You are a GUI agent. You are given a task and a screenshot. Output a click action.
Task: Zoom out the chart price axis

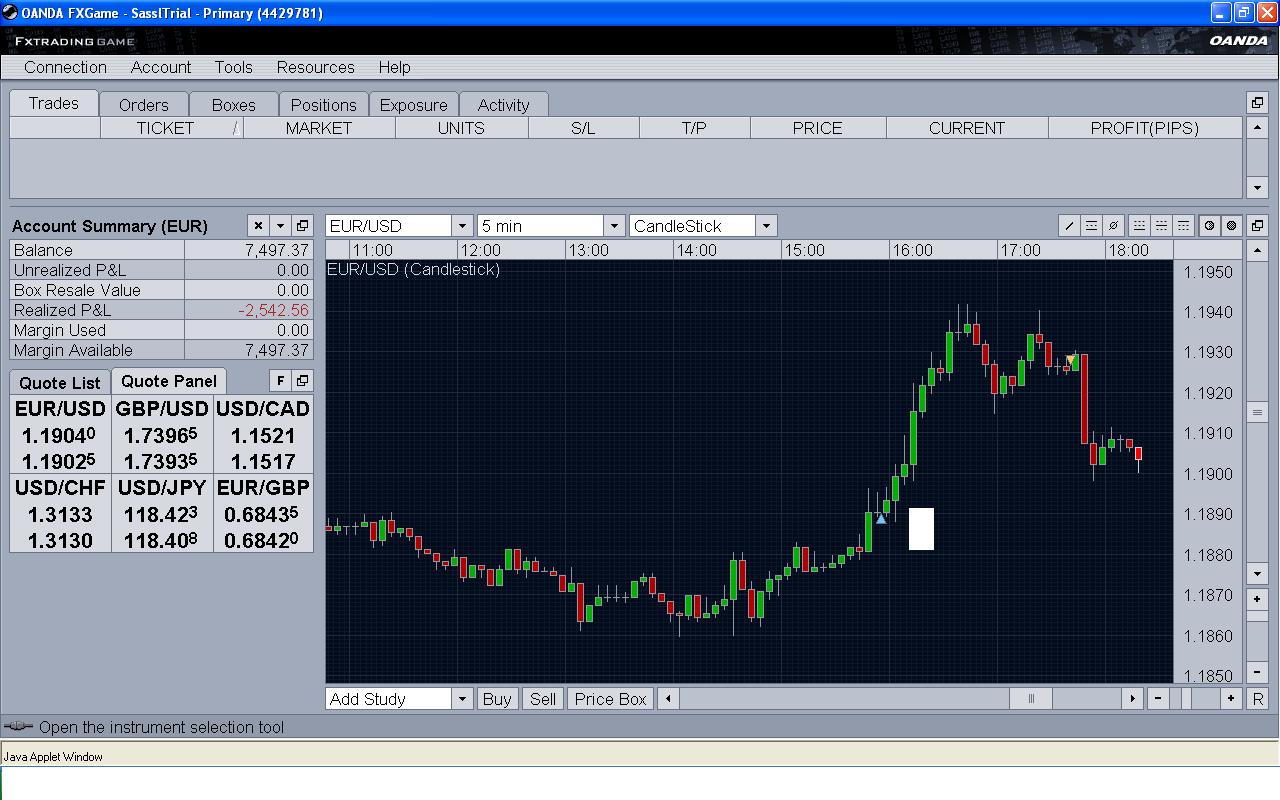(x=1258, y=673)
